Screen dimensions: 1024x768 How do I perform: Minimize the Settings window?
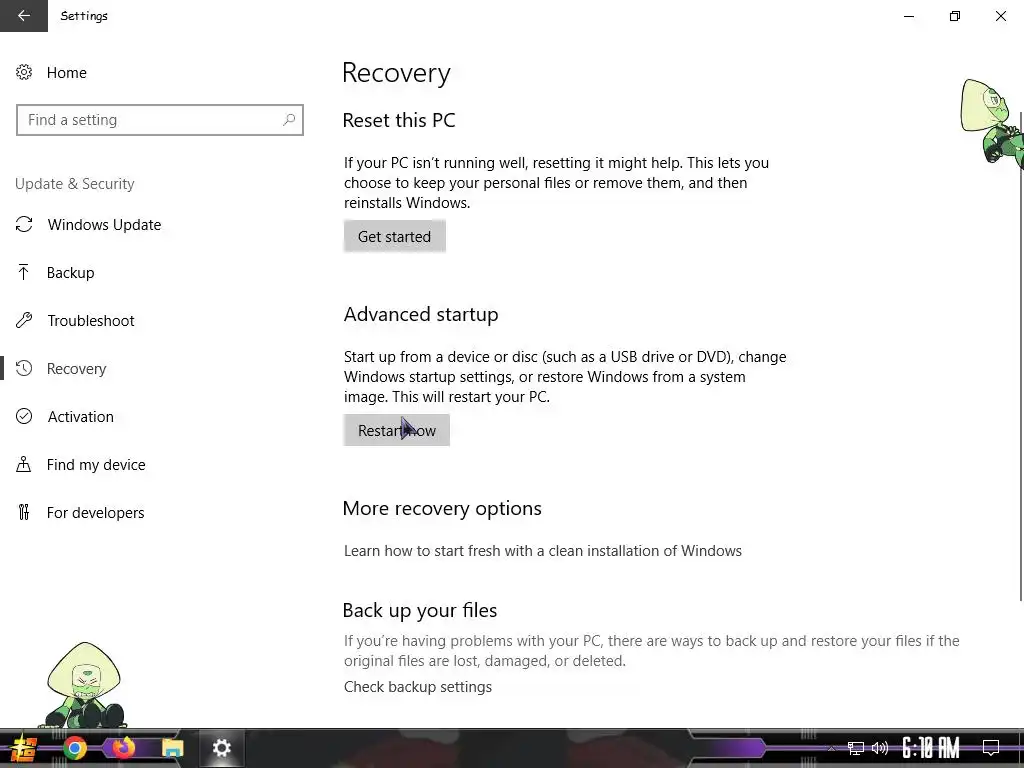tap(909, 16)
